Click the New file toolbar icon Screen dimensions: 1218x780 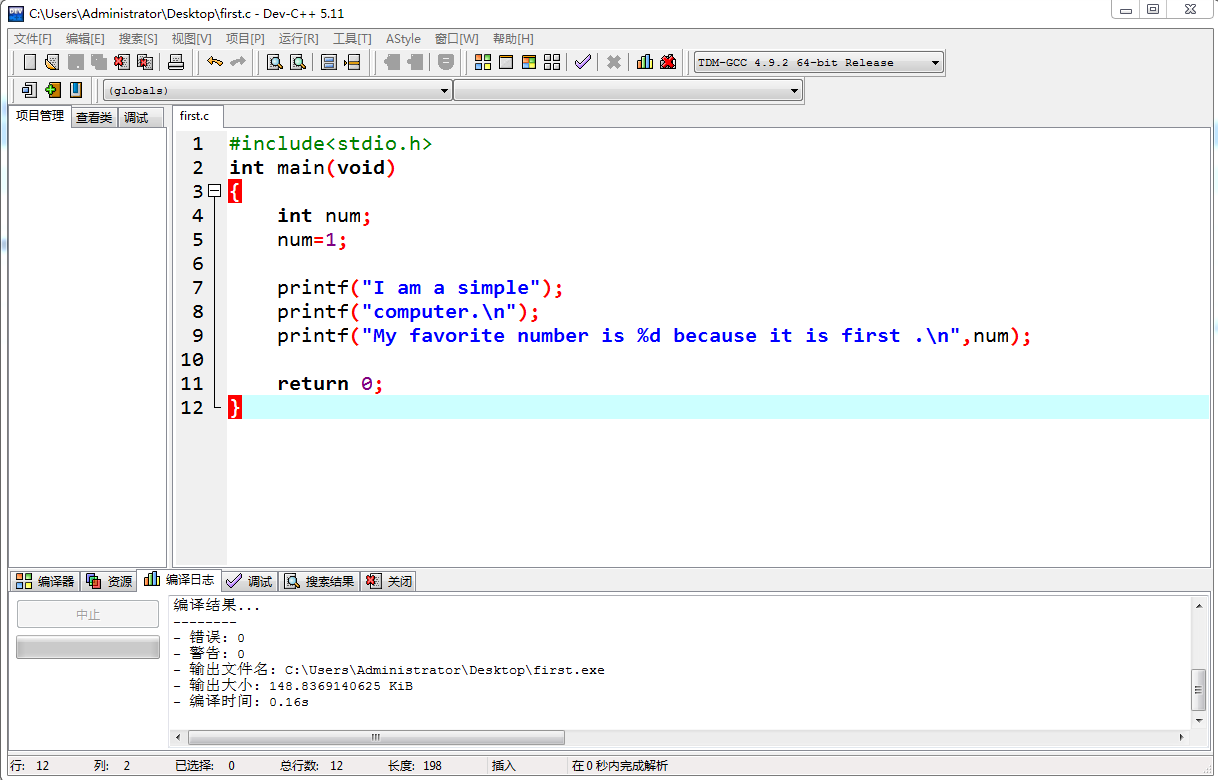pyautogui.click(x=30, y=62)
